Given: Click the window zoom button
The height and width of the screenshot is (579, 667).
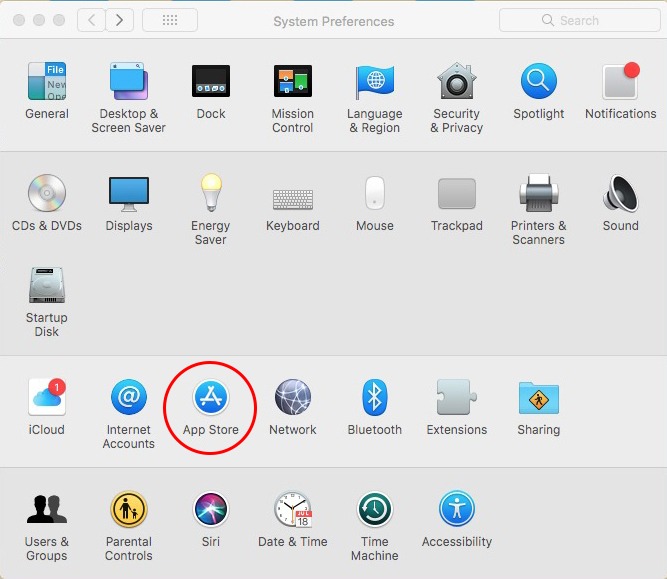Looking at the screenshot, I should tap(59, 20).
